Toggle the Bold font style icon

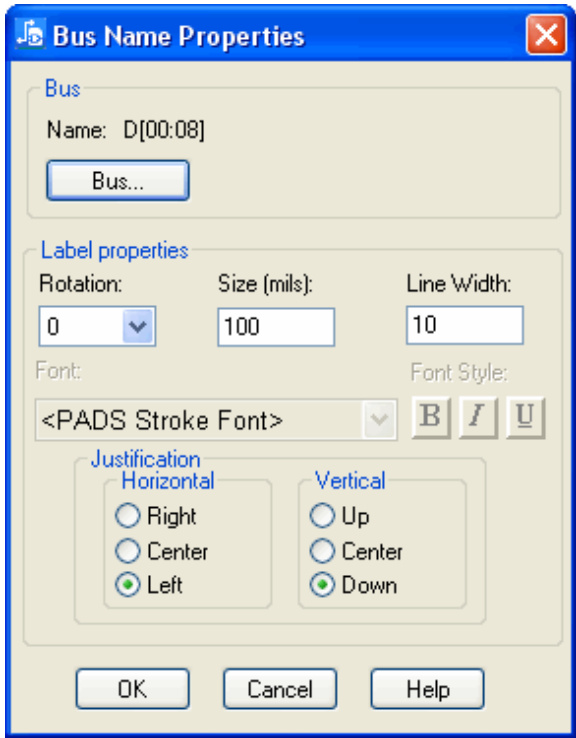[x=431, y=418]
